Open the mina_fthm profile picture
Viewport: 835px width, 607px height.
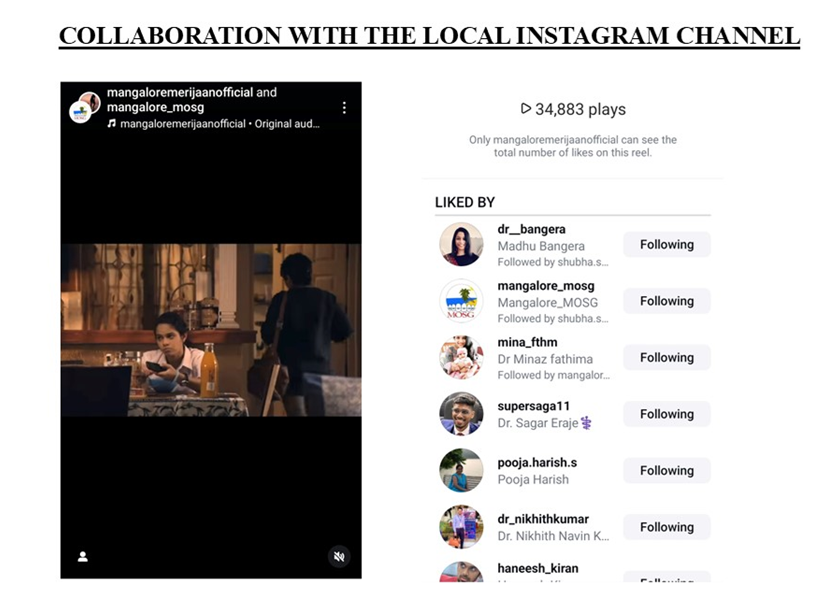(x=461, y=358)
